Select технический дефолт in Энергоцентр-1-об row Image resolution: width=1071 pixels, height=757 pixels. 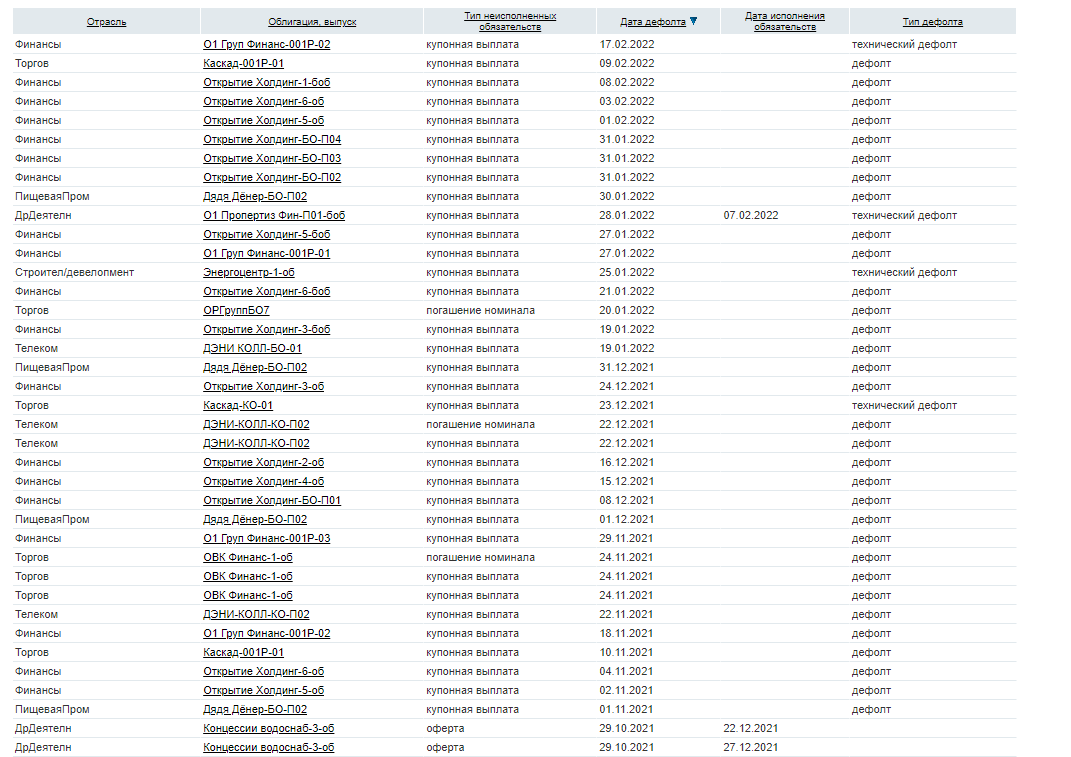(904, 273)
